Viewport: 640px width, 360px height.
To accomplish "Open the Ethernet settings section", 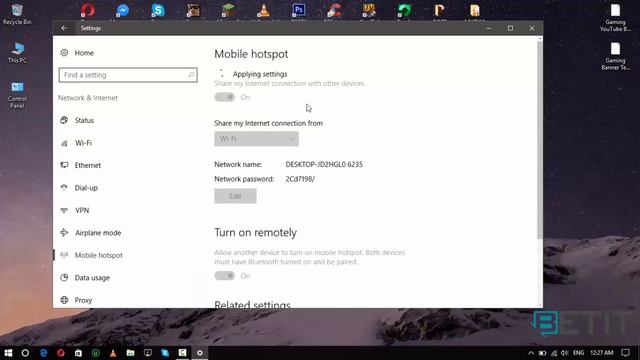I will [88, 165].
